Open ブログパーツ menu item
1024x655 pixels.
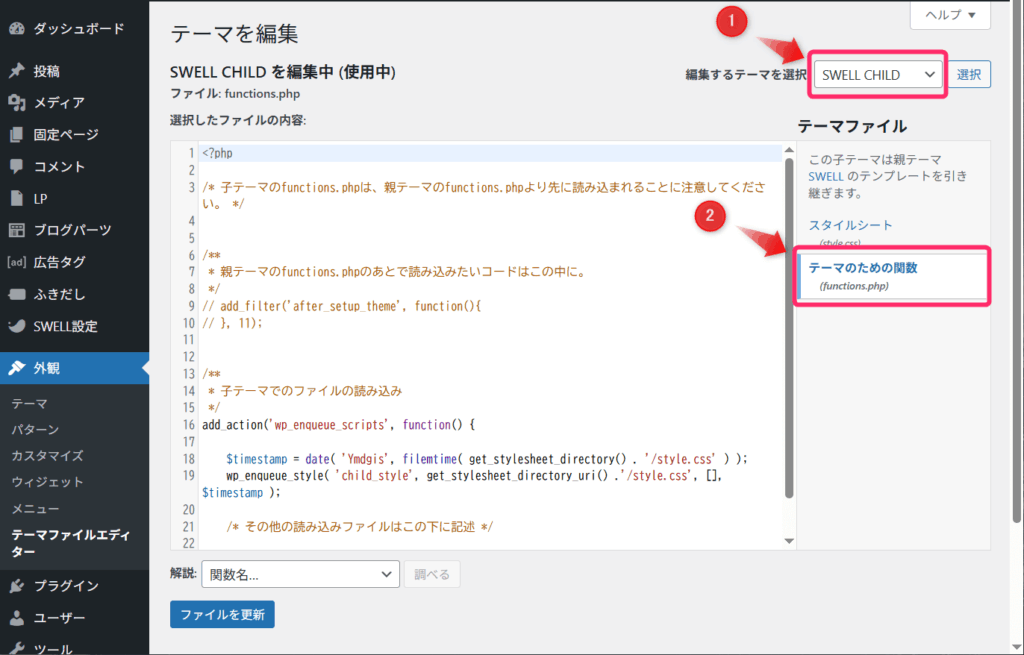tap(74, 230)
